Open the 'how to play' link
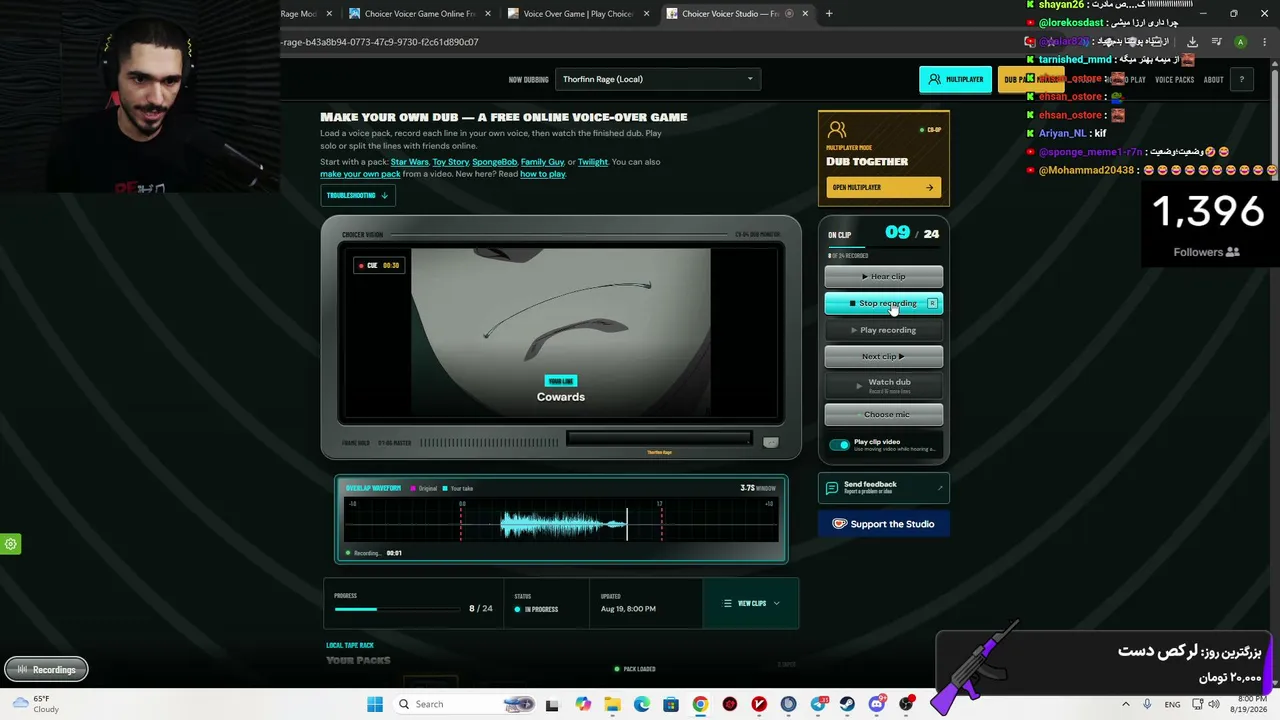 click(x=543, y=174)
